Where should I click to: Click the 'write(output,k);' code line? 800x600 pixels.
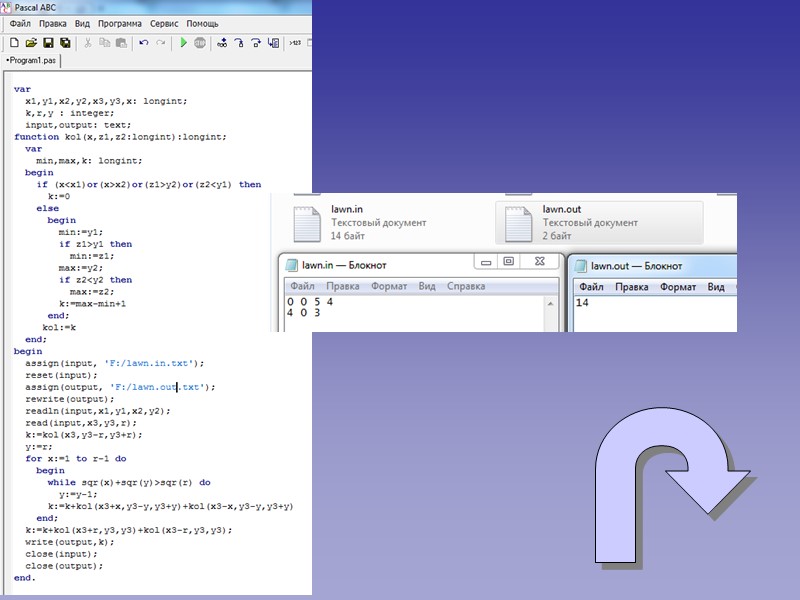click(x=70, y=542)
